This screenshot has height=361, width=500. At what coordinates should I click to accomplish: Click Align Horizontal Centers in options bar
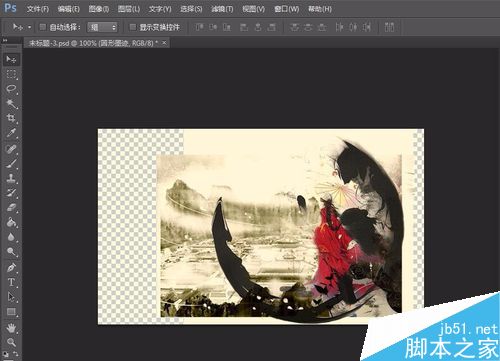point(258,27)
